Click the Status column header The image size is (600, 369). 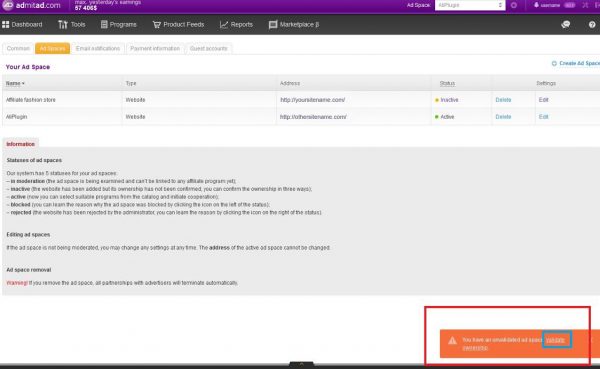coord(447,83)
